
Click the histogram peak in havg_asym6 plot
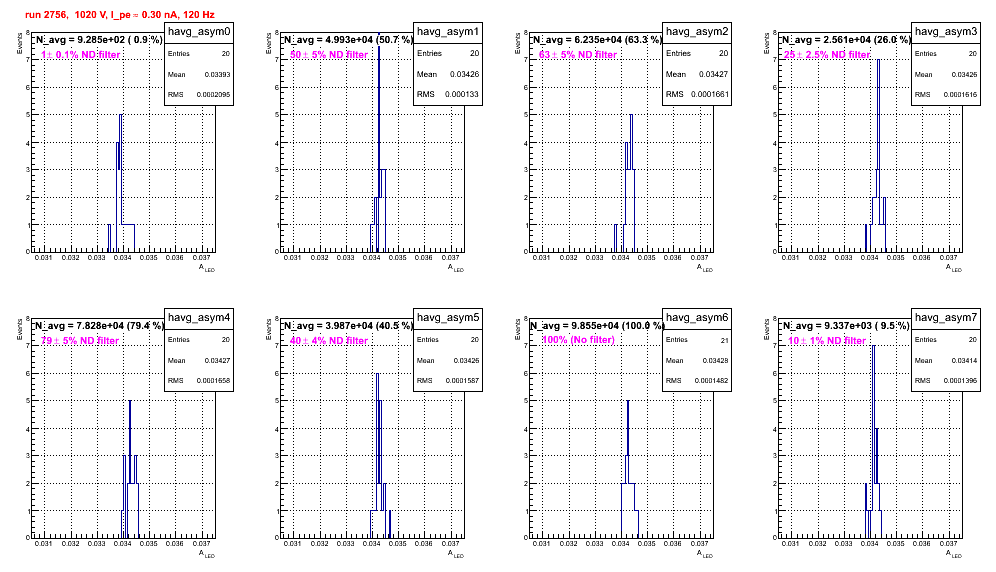628,402
